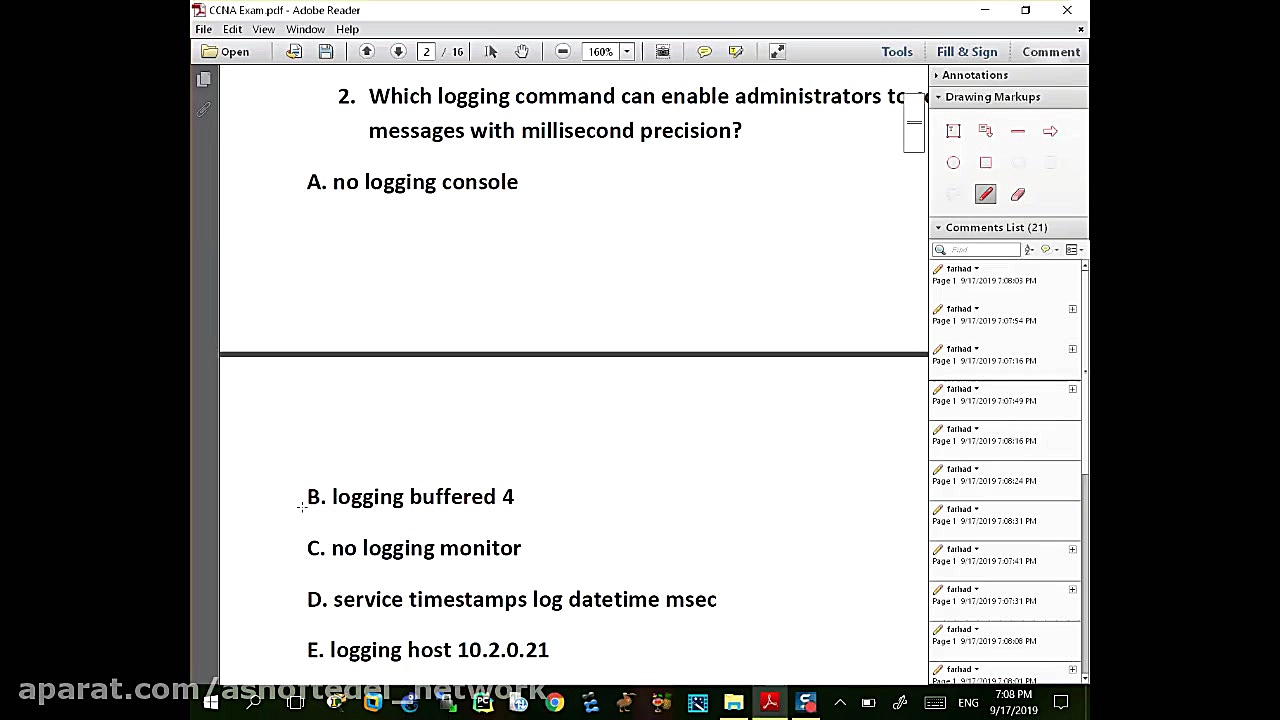Image resolution: width=1280 pixels, height=720 pixels.
Task: Click the Find field in comments list
Action: (977, 250)
